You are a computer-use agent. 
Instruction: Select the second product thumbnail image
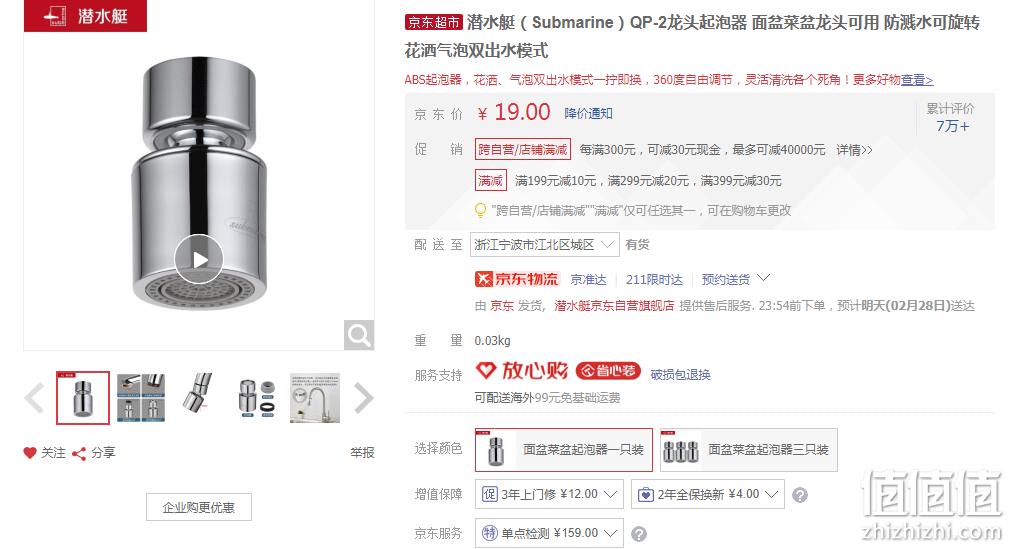[141, 397]
